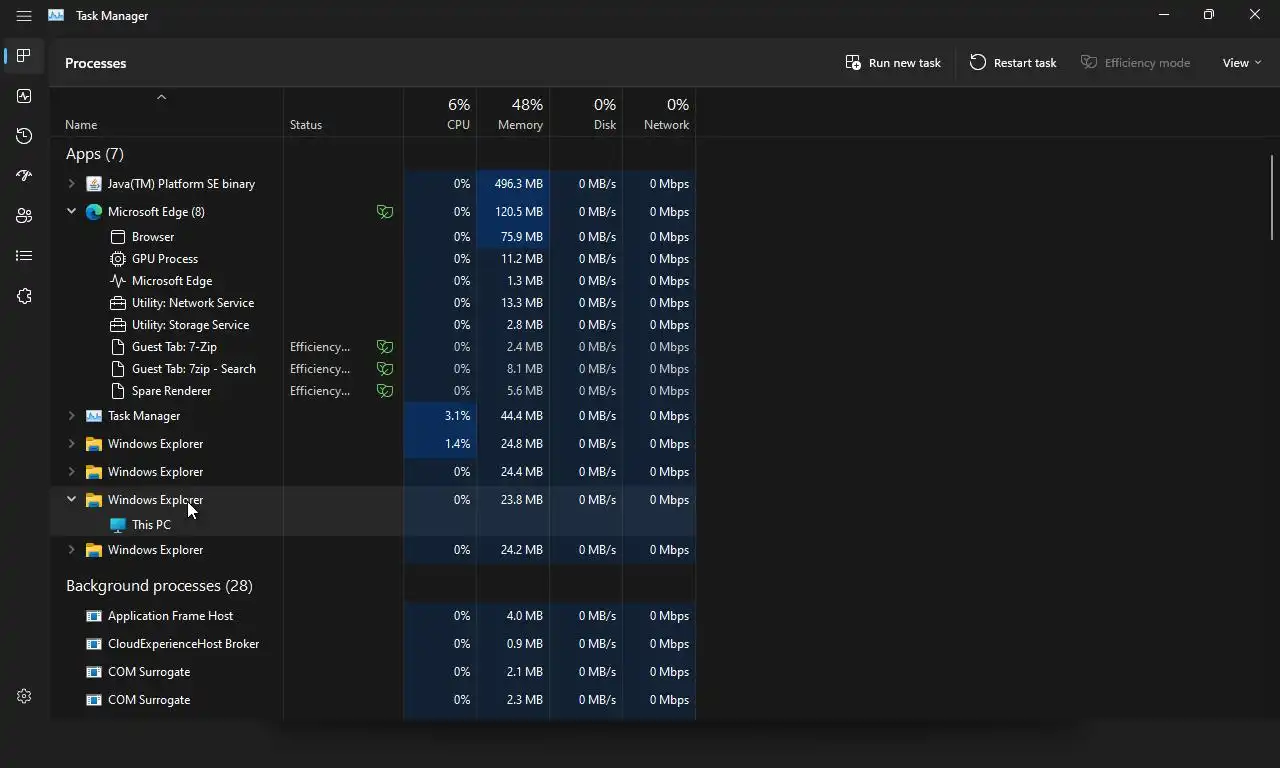
Task: Select the This PC child row
Action: [373, 525]
